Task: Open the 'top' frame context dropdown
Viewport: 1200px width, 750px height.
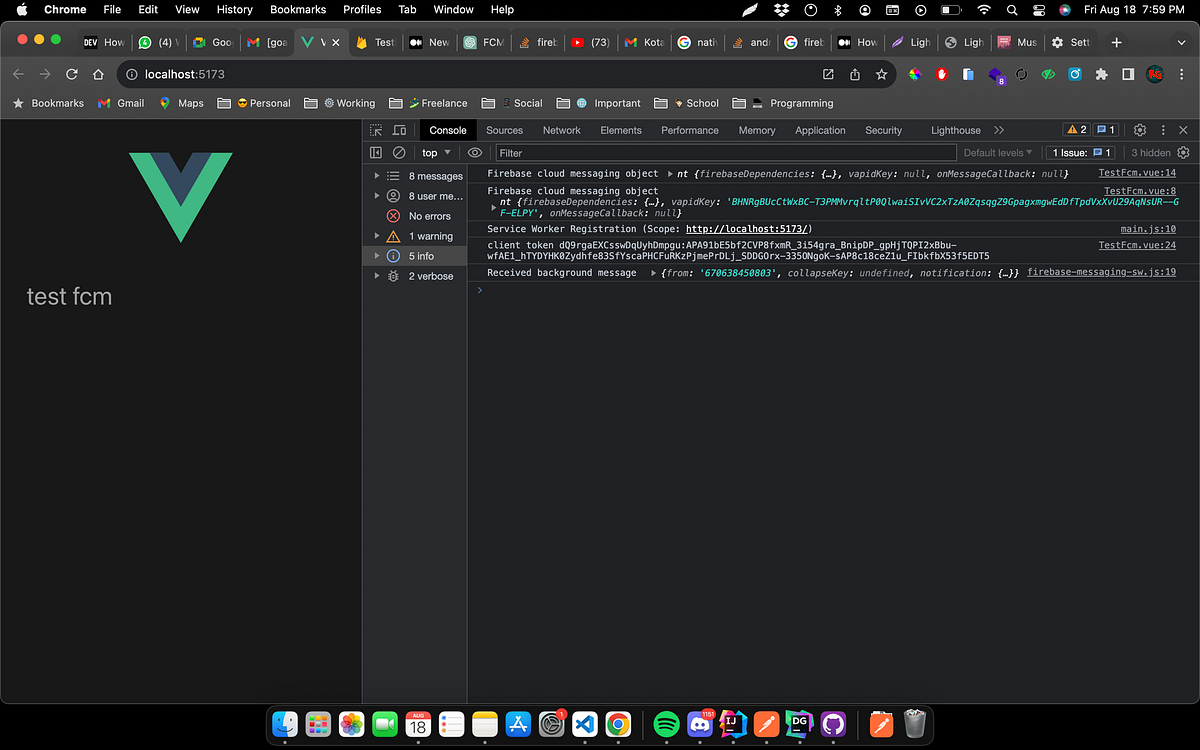Action: pos(435,152)
